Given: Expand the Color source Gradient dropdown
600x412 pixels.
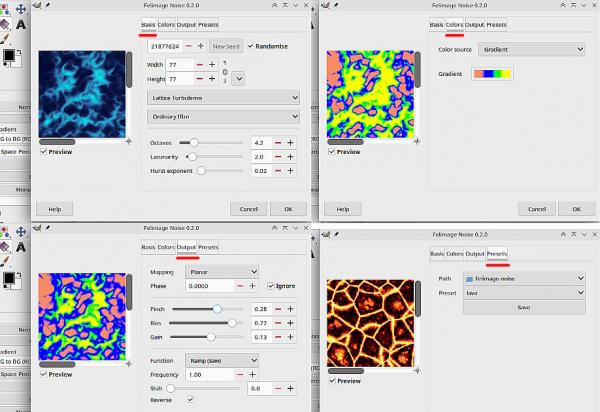Looking at the screenshot, I should pos(532,49).
